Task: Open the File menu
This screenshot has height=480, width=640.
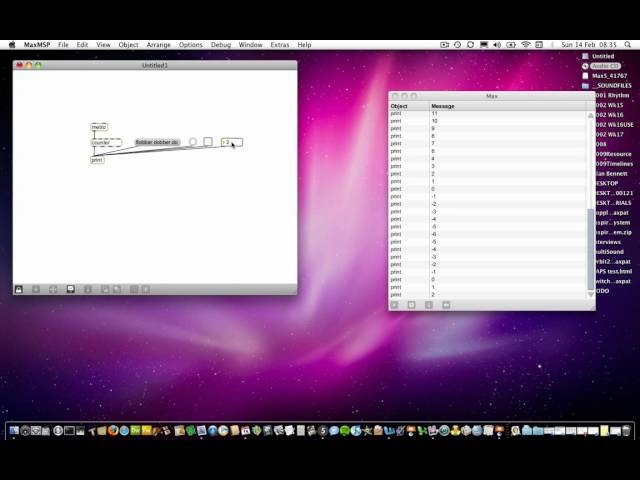Action: click(x=63, y=44)
